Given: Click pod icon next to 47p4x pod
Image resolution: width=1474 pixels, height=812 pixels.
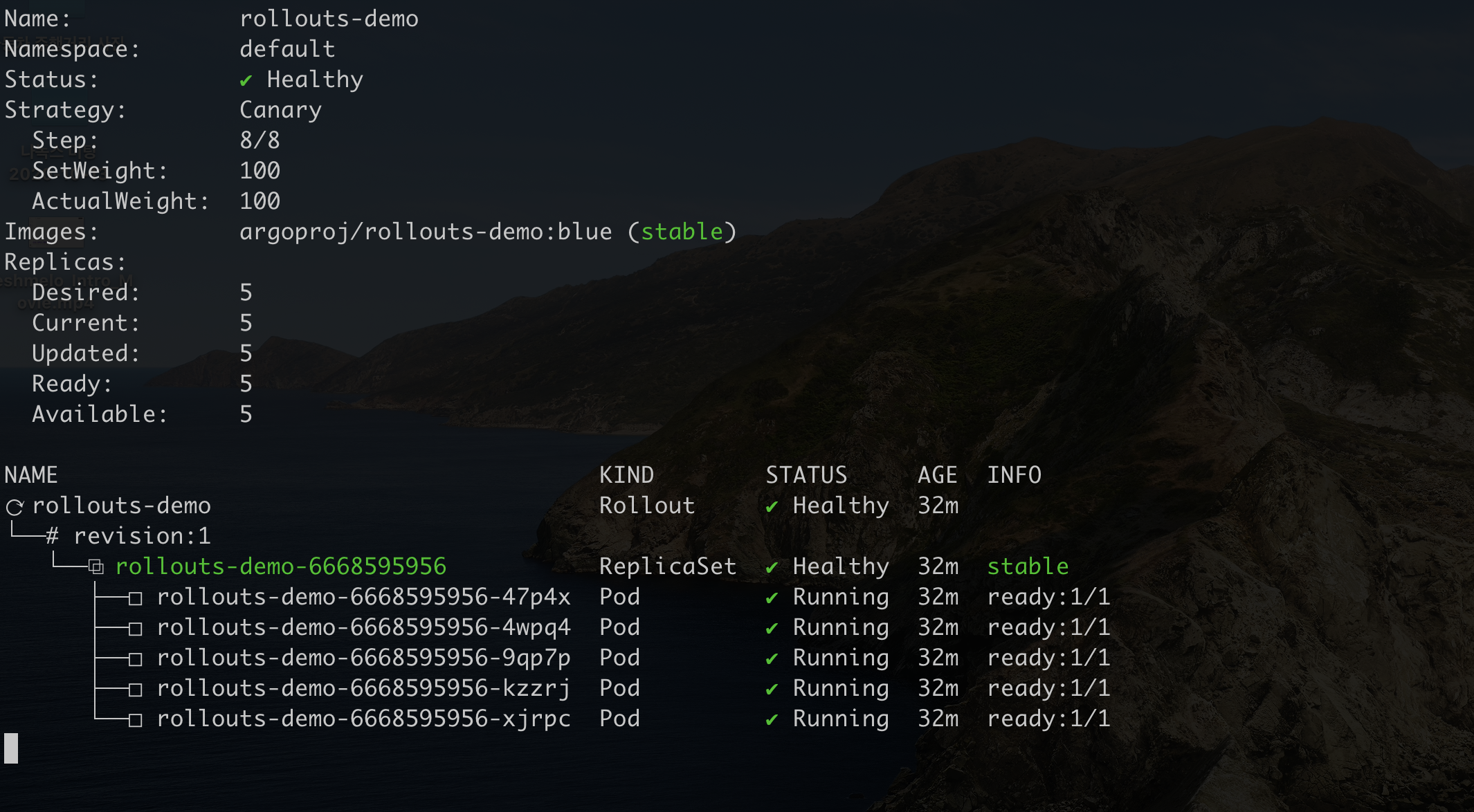Looking at the screenshot, I should click(135, 598).
